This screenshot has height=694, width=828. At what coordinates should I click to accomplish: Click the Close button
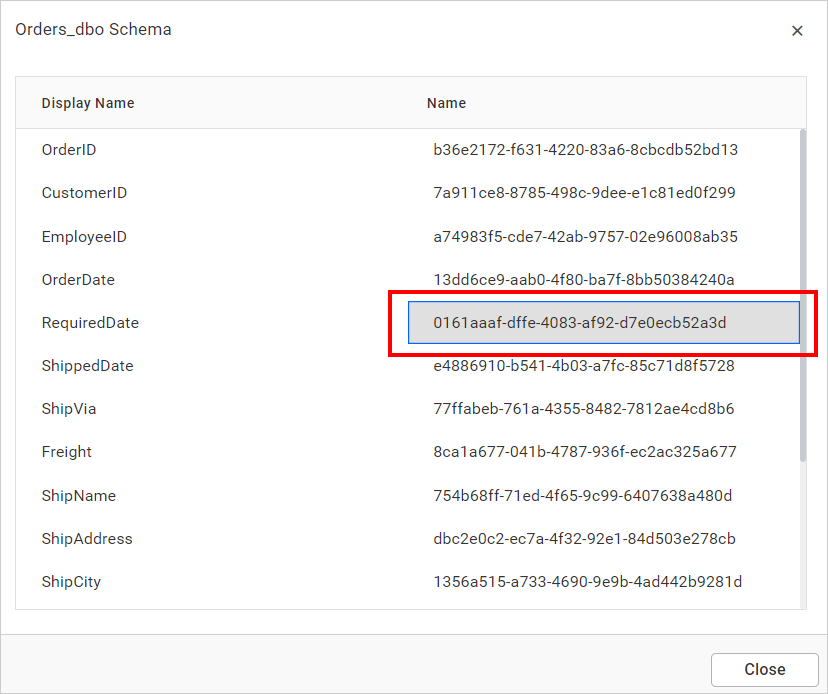764,669
